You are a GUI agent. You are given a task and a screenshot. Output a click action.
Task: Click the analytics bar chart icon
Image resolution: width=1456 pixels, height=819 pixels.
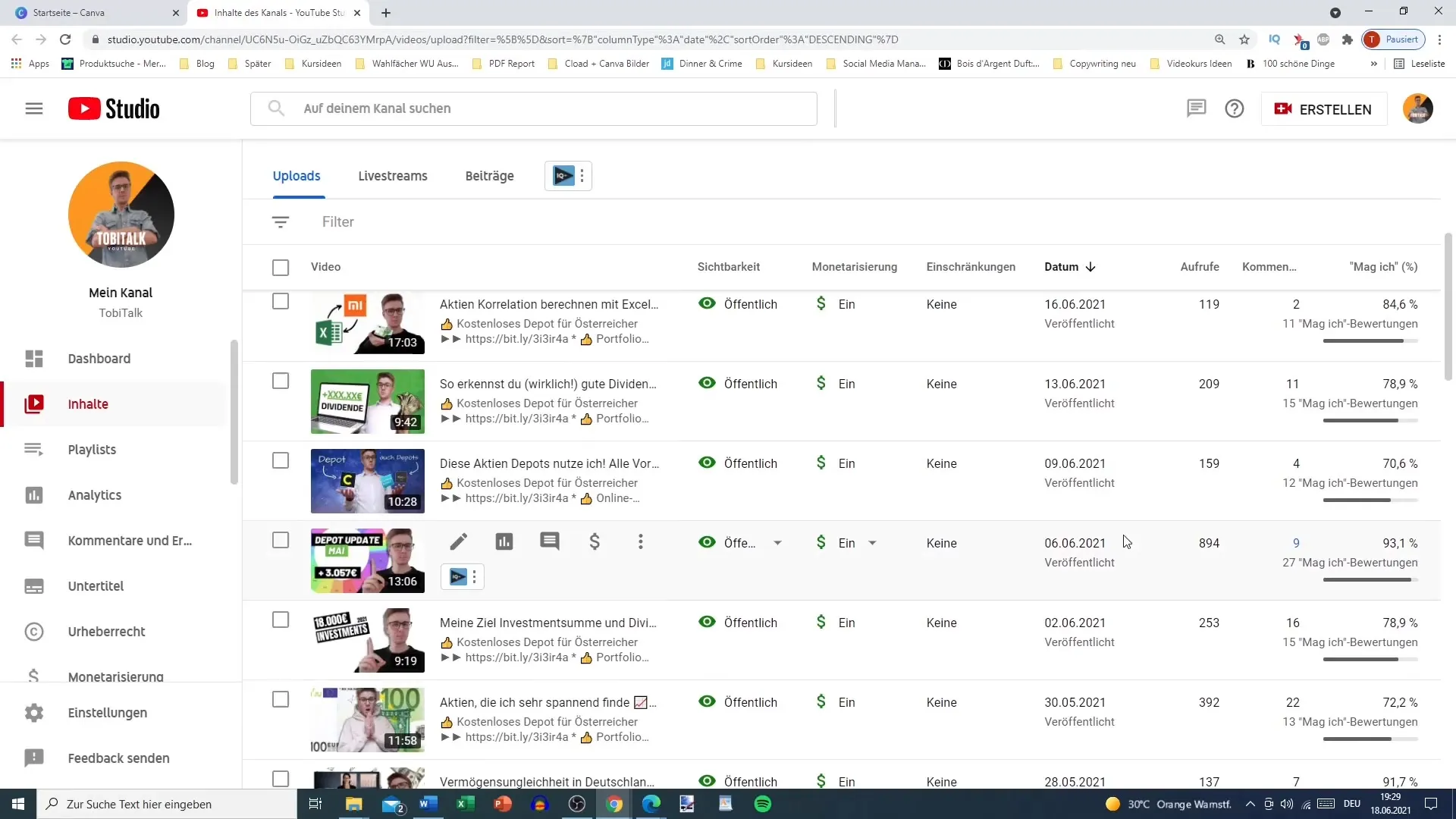[504, 542]
